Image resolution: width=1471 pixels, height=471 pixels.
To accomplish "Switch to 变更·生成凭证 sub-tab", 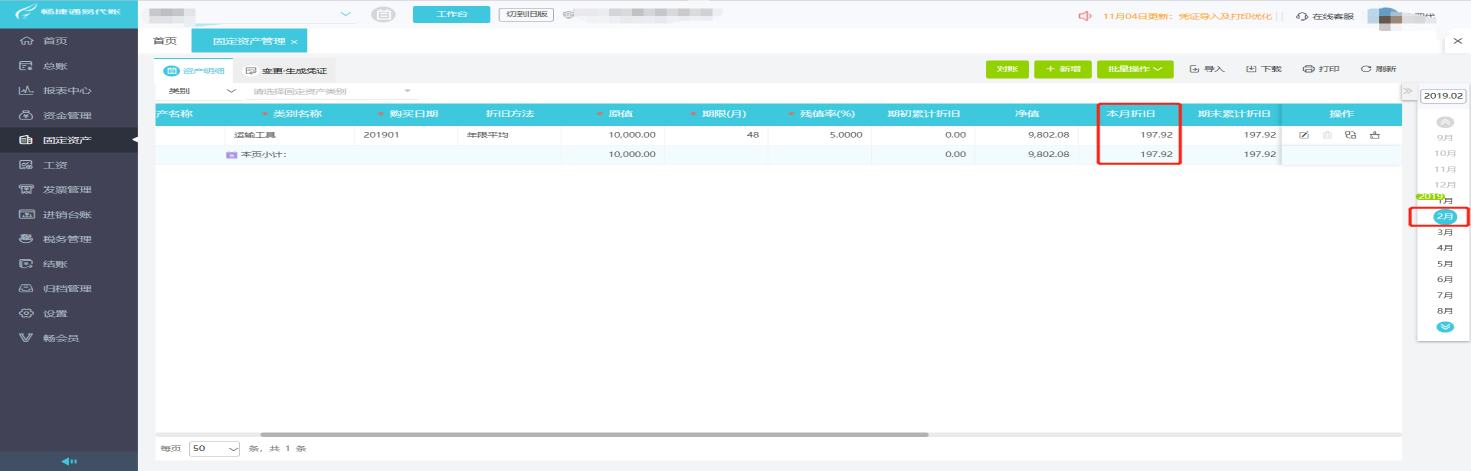I will coord(287,71).
